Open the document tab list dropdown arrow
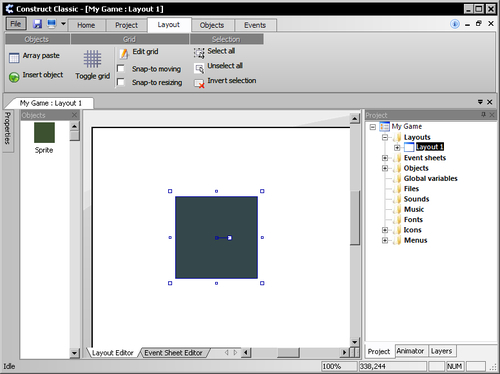This screenshot has height=374, width=500. [x=480, y=102]
